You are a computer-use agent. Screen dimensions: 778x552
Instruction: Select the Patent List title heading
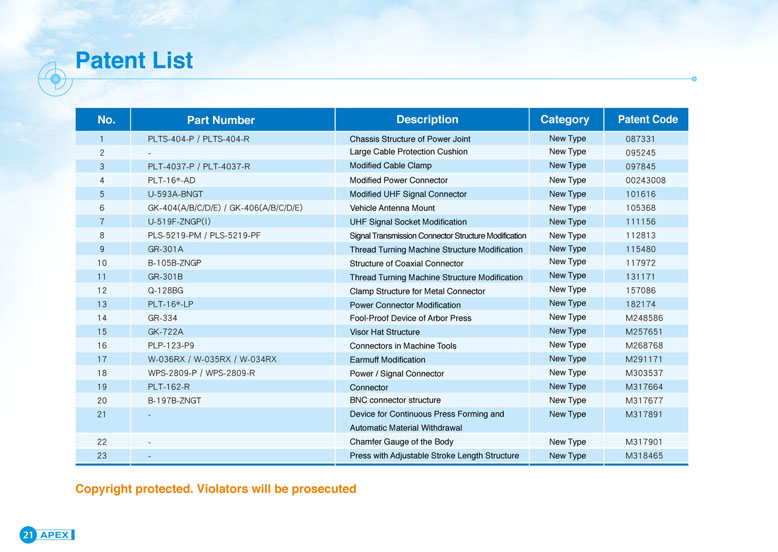134,60
